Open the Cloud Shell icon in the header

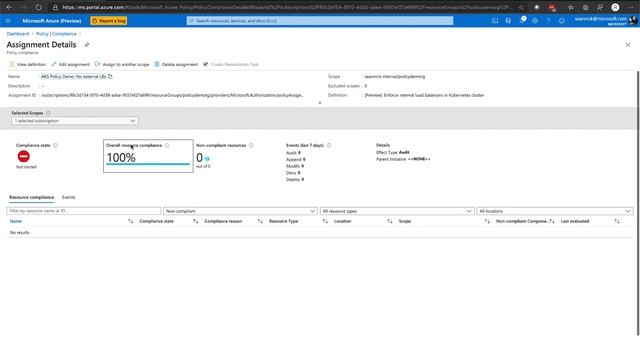[x=495, y=20]
